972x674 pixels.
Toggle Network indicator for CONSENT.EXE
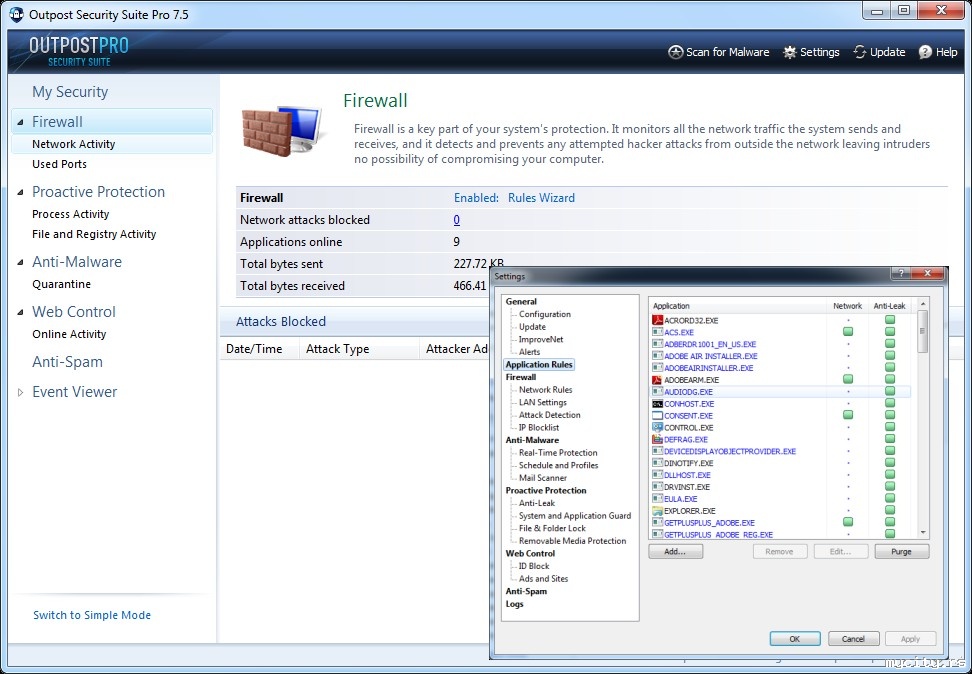848,415
